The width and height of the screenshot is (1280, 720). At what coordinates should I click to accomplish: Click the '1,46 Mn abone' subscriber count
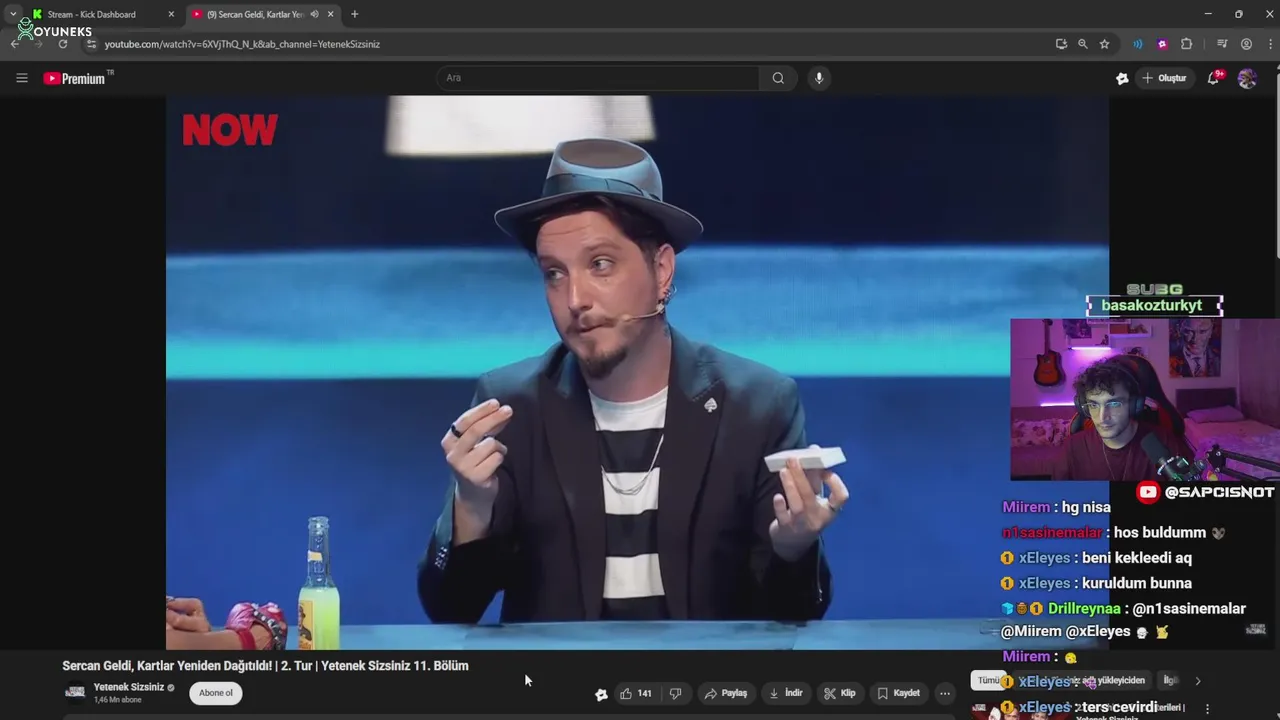(x=117, y=700)
